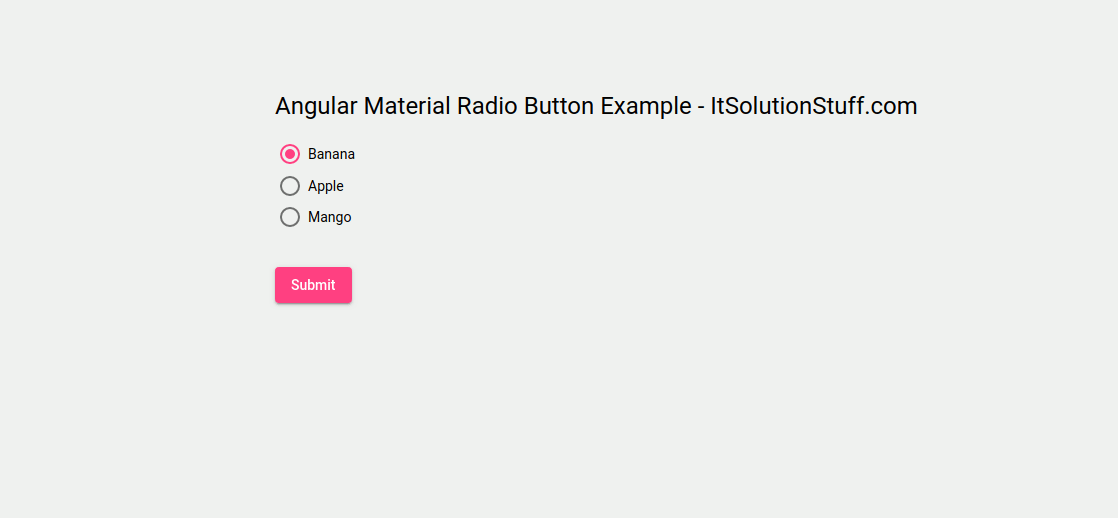
Task: Choose the Apple radio option circle
Action: point(290,186)
